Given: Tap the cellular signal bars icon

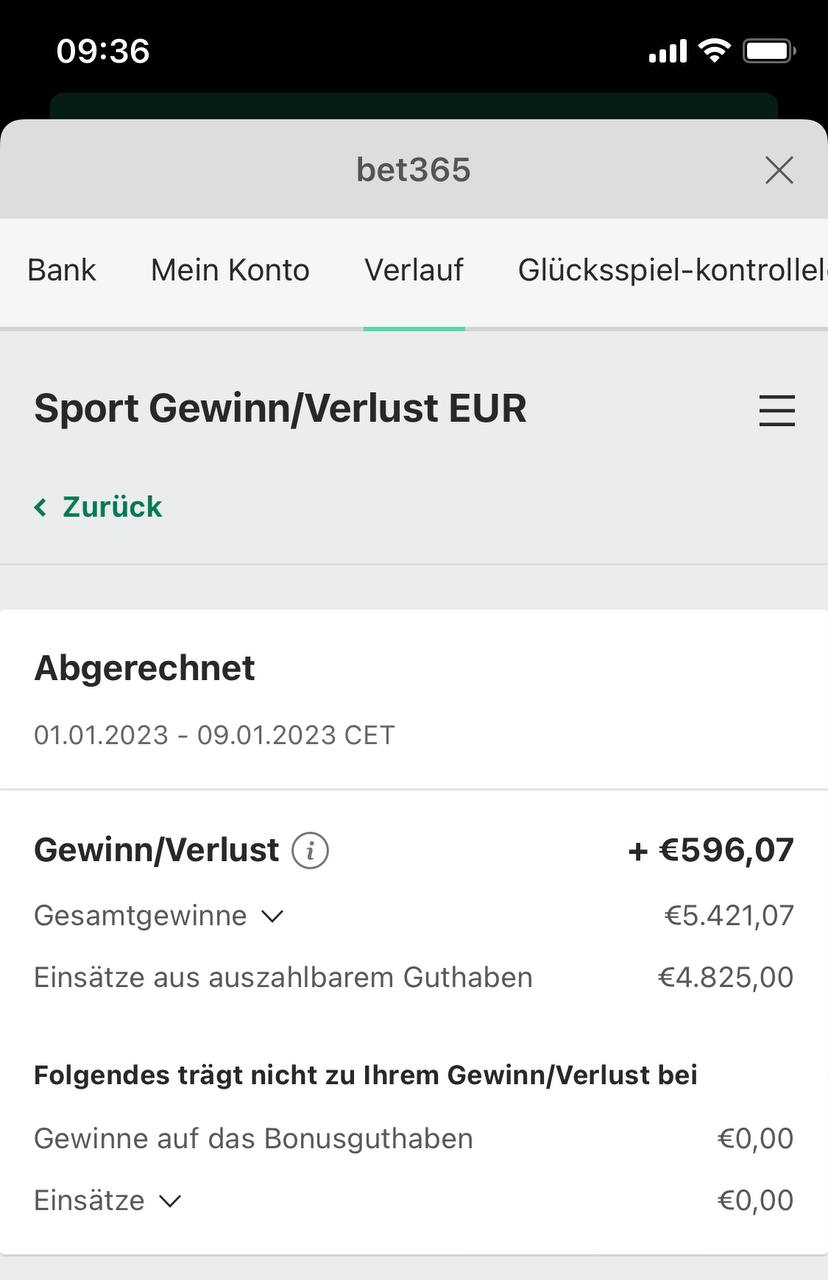Looking at the screenshot, I should [668, 51].
